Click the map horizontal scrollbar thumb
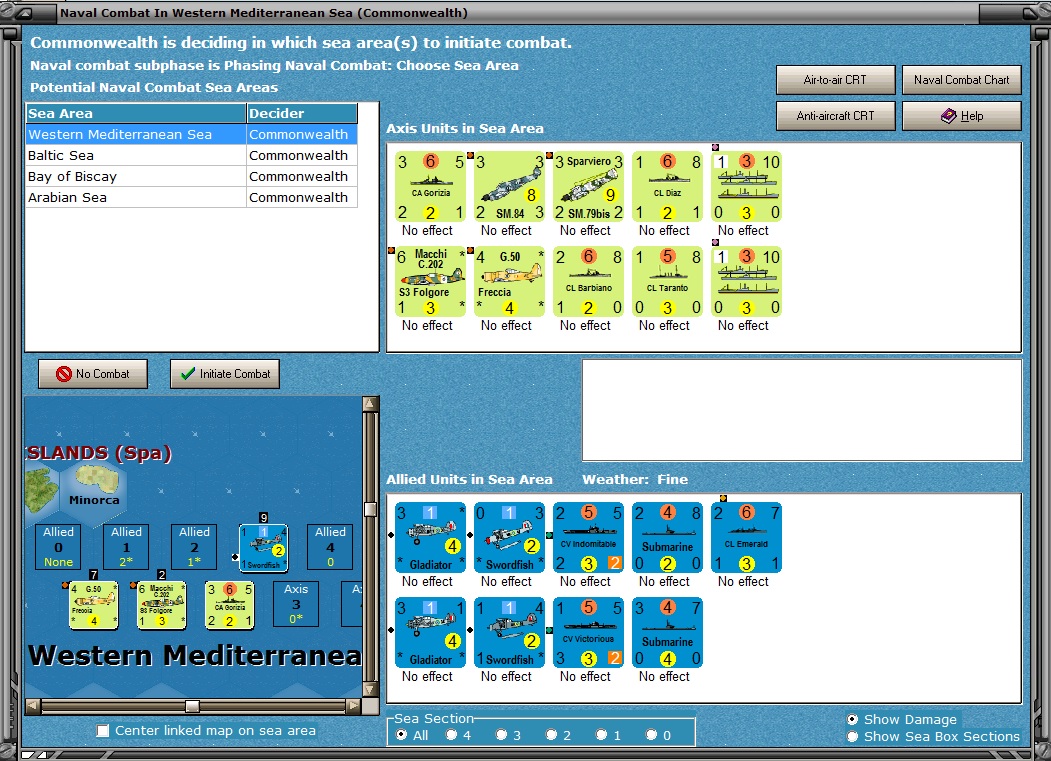 click(x=192, y=705)
